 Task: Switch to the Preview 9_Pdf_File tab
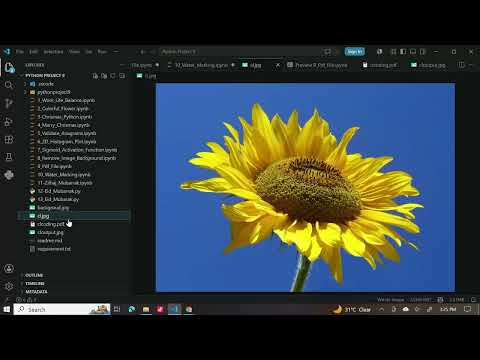tap(317, 65)
